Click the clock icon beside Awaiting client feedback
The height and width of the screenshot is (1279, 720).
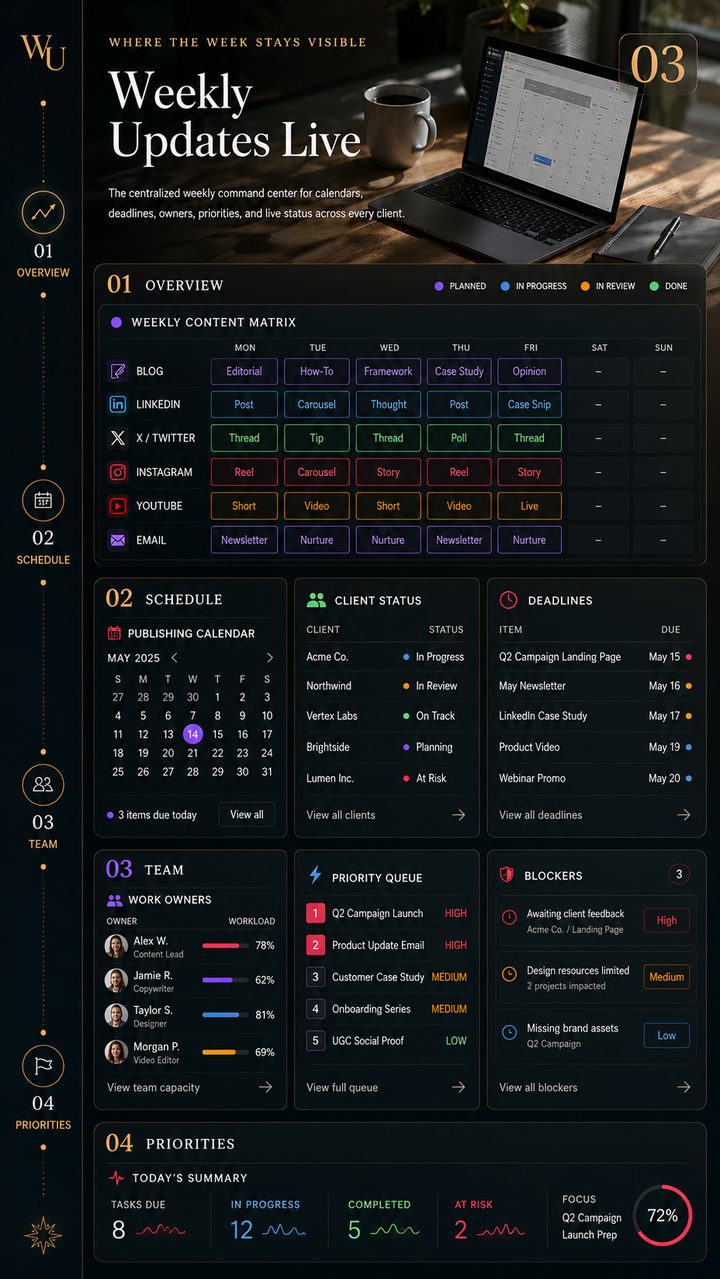coord(509,917)
